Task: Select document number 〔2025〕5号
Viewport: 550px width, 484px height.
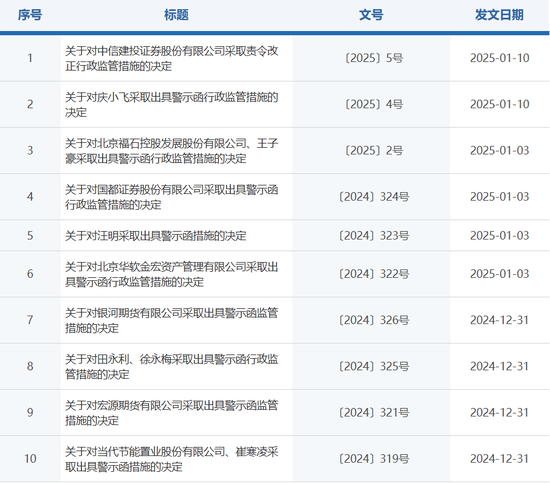Action: pos(374,58)
